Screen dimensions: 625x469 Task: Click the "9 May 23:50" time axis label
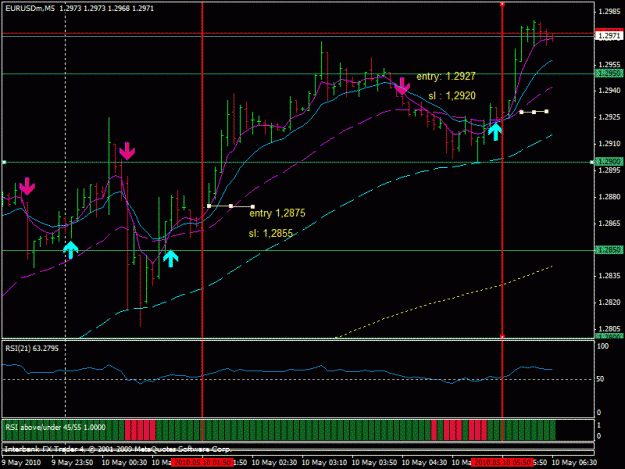pyautogui.click(x=73, y=463)
